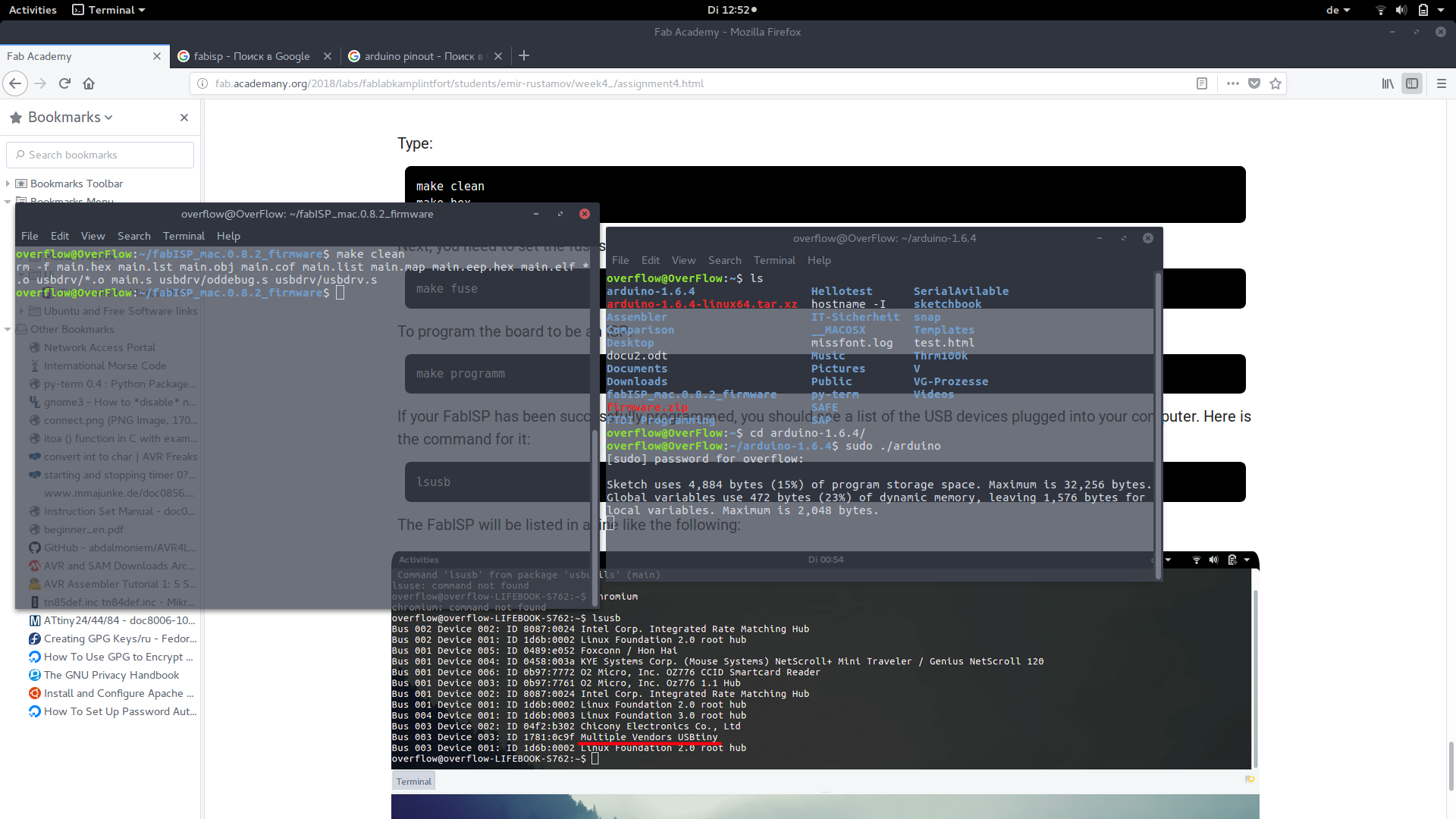1456x819 pixels.
Task: Open Search menu in fabISP terminal
Action: pyautogui.click(x=133, y=236)
